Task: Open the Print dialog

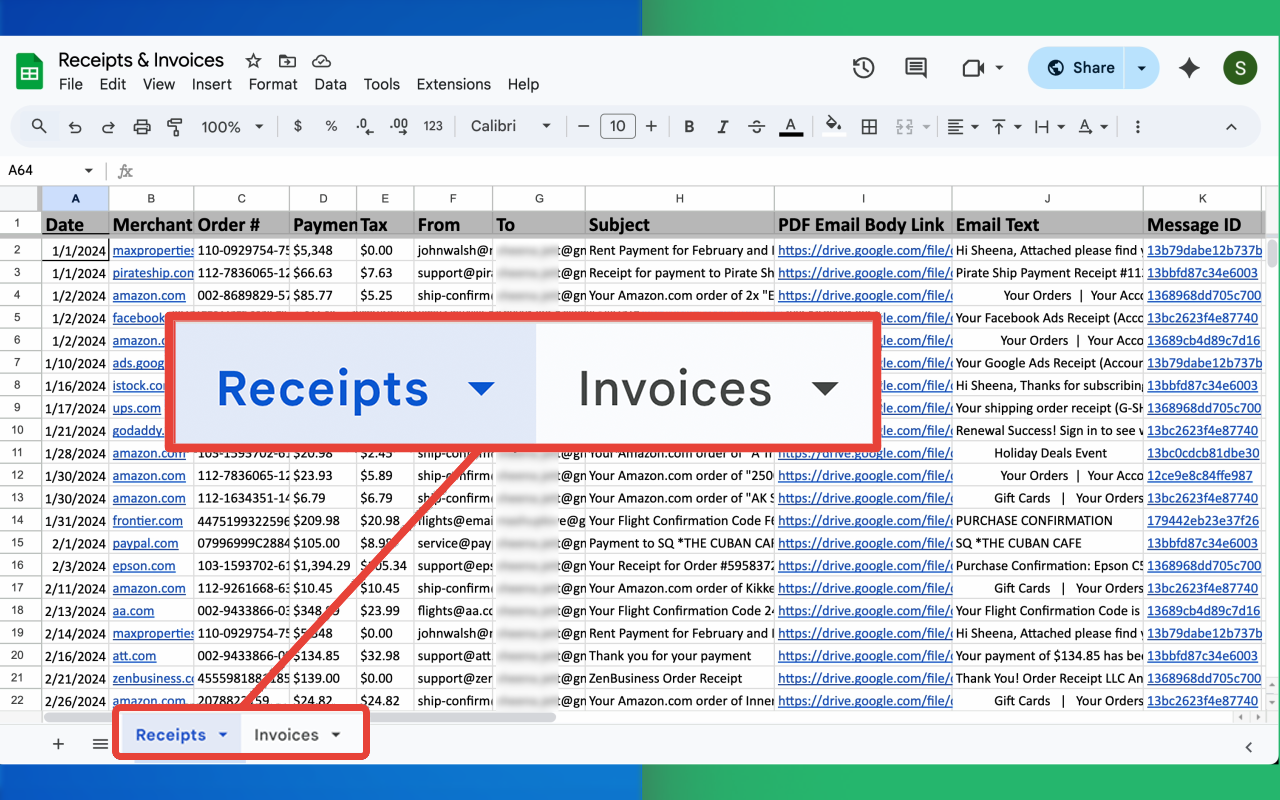Action: 141,126
